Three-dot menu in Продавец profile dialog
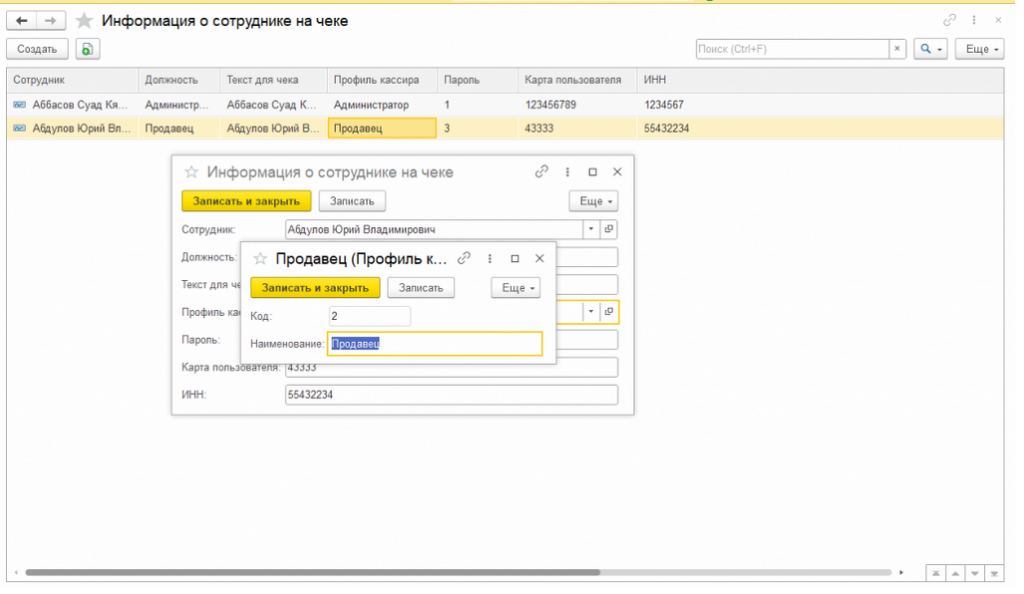 click(x=490, y=259)
